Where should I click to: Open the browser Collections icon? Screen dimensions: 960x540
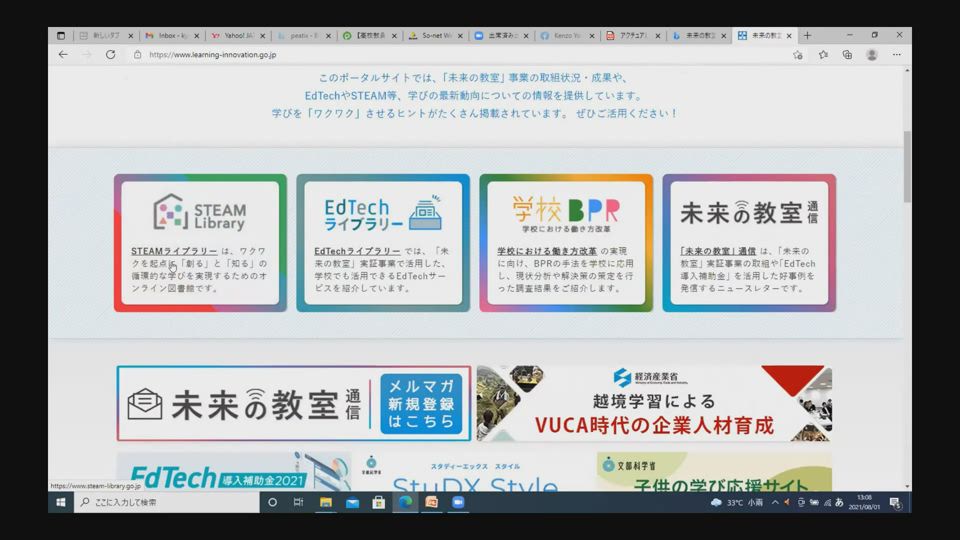[x=847, y=55]
